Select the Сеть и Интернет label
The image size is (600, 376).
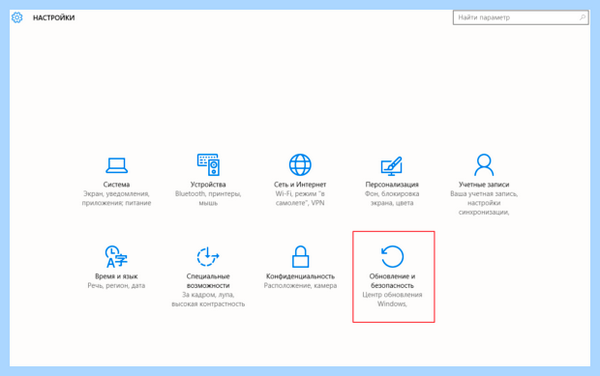(x=300, y=184)
